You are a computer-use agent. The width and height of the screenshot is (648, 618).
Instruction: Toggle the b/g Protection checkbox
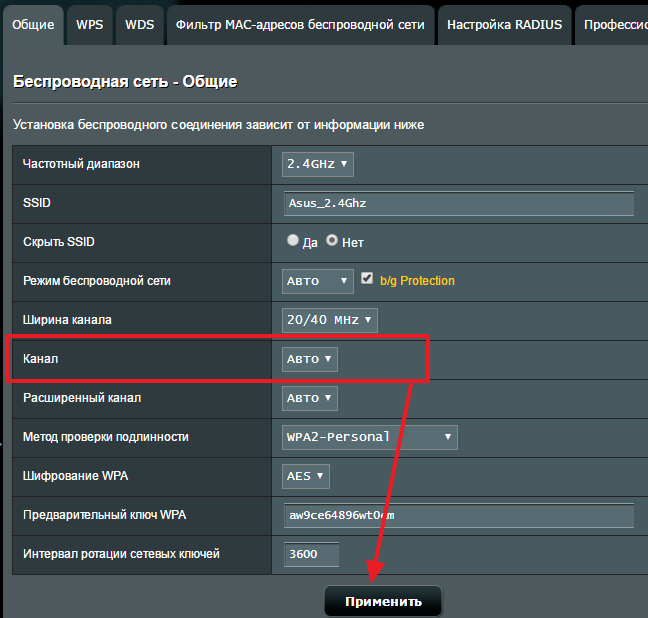(367, 279)
